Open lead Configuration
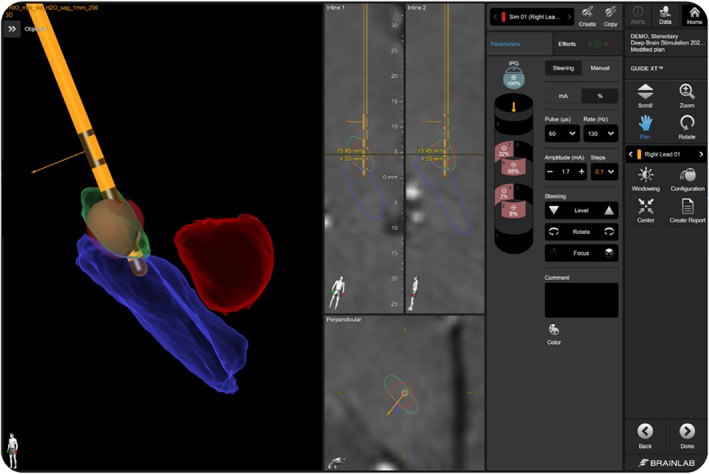The width and height of the screenshot is (709, 474). pyautogui.click(x=687, y=179)
